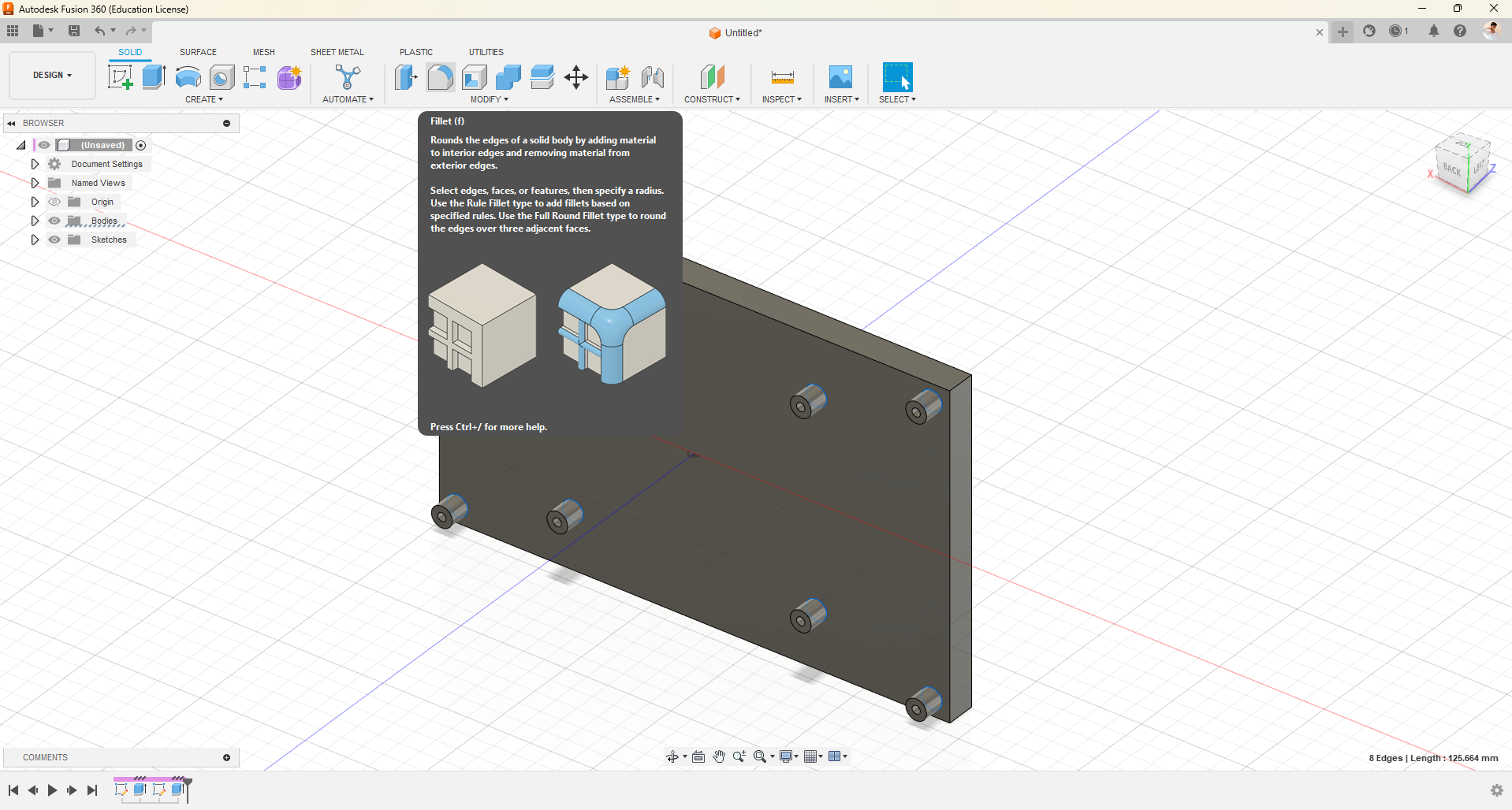
Task: Click the Joint tool icon
Action: (x=652, y=77)
